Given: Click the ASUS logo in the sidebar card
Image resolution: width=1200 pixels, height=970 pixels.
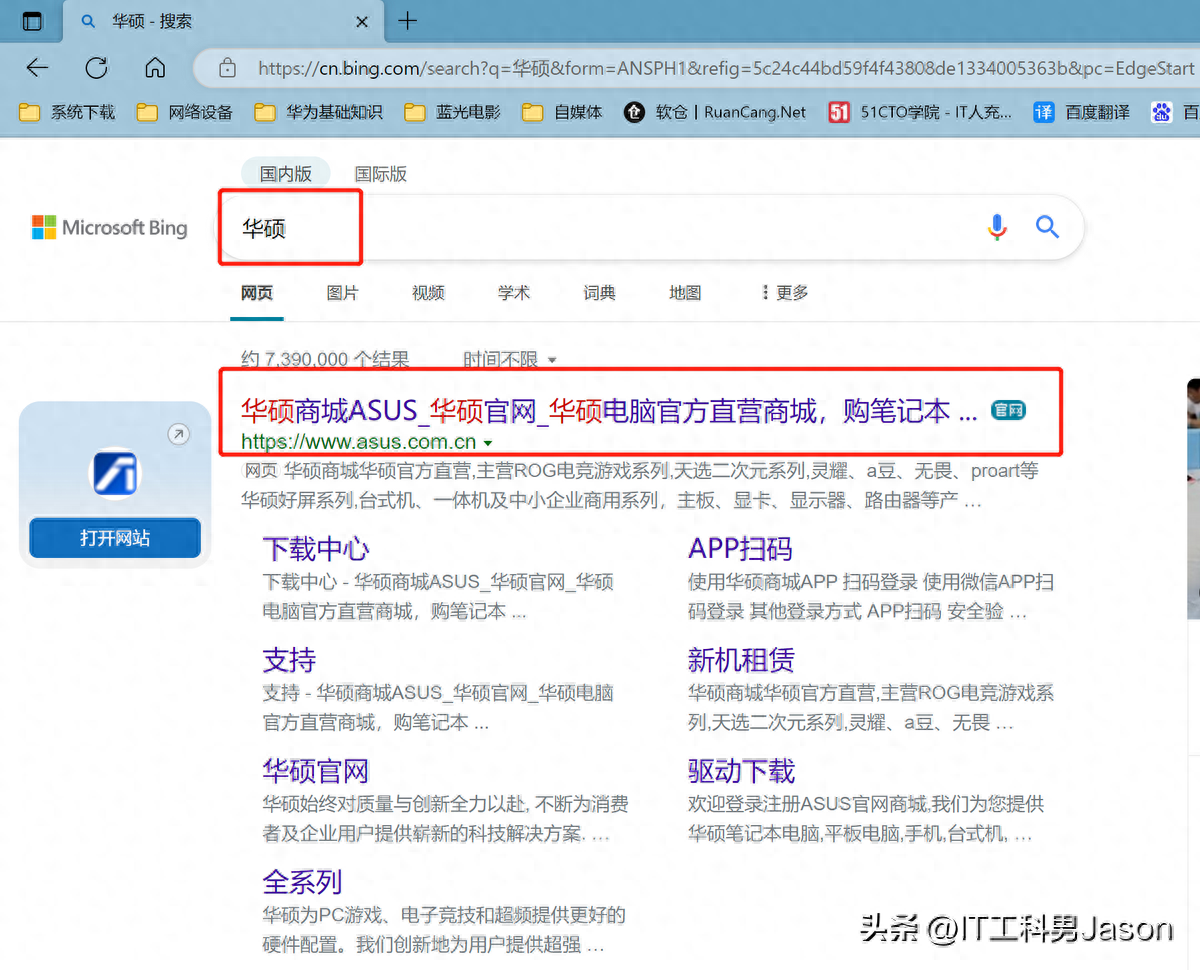Looking at the screenshot, I should 114,473.
